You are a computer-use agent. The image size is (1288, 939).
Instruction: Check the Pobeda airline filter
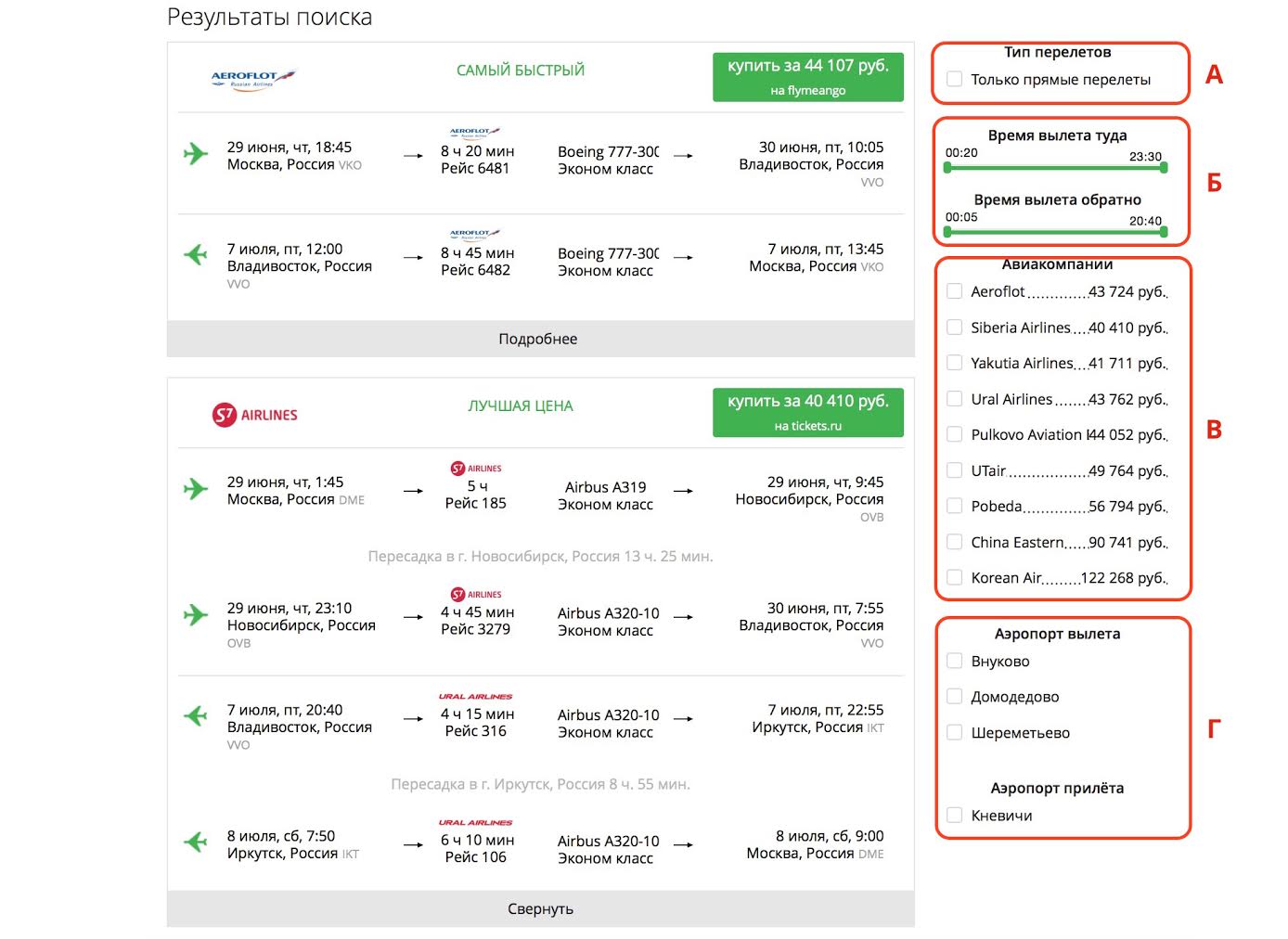[x=954, y=506]
